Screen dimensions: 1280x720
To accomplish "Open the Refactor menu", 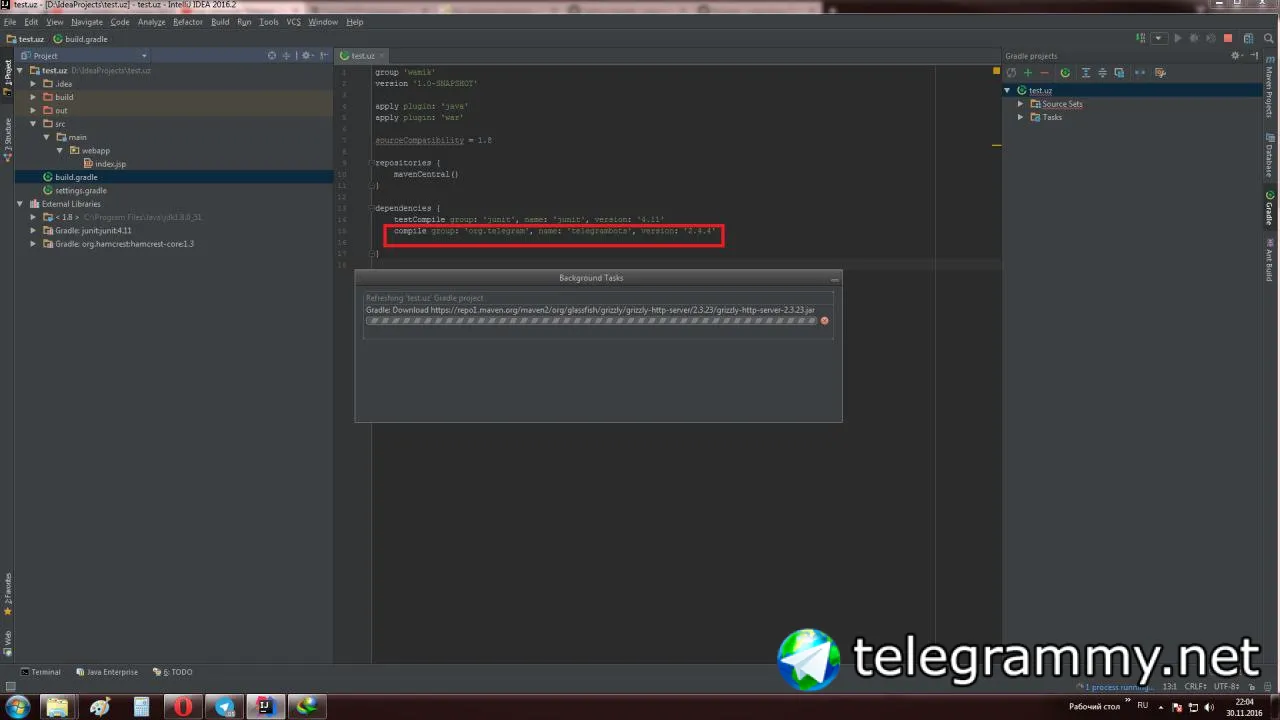I will [188, 22].
